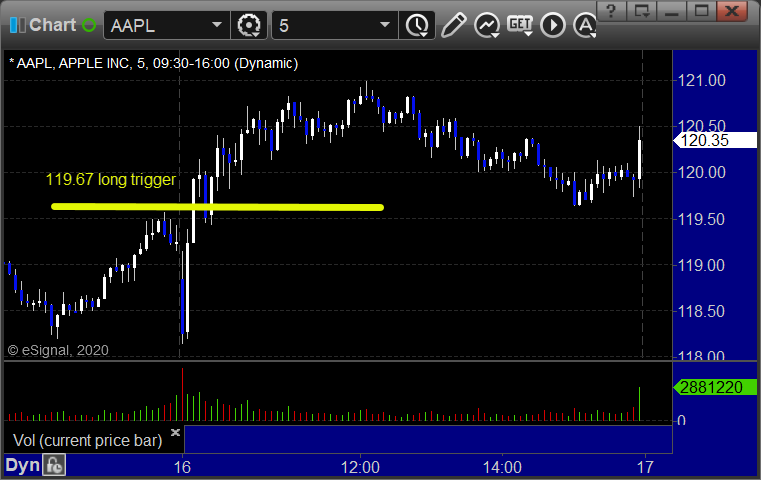Click the 119.00 price axis label

pos(701,265)
